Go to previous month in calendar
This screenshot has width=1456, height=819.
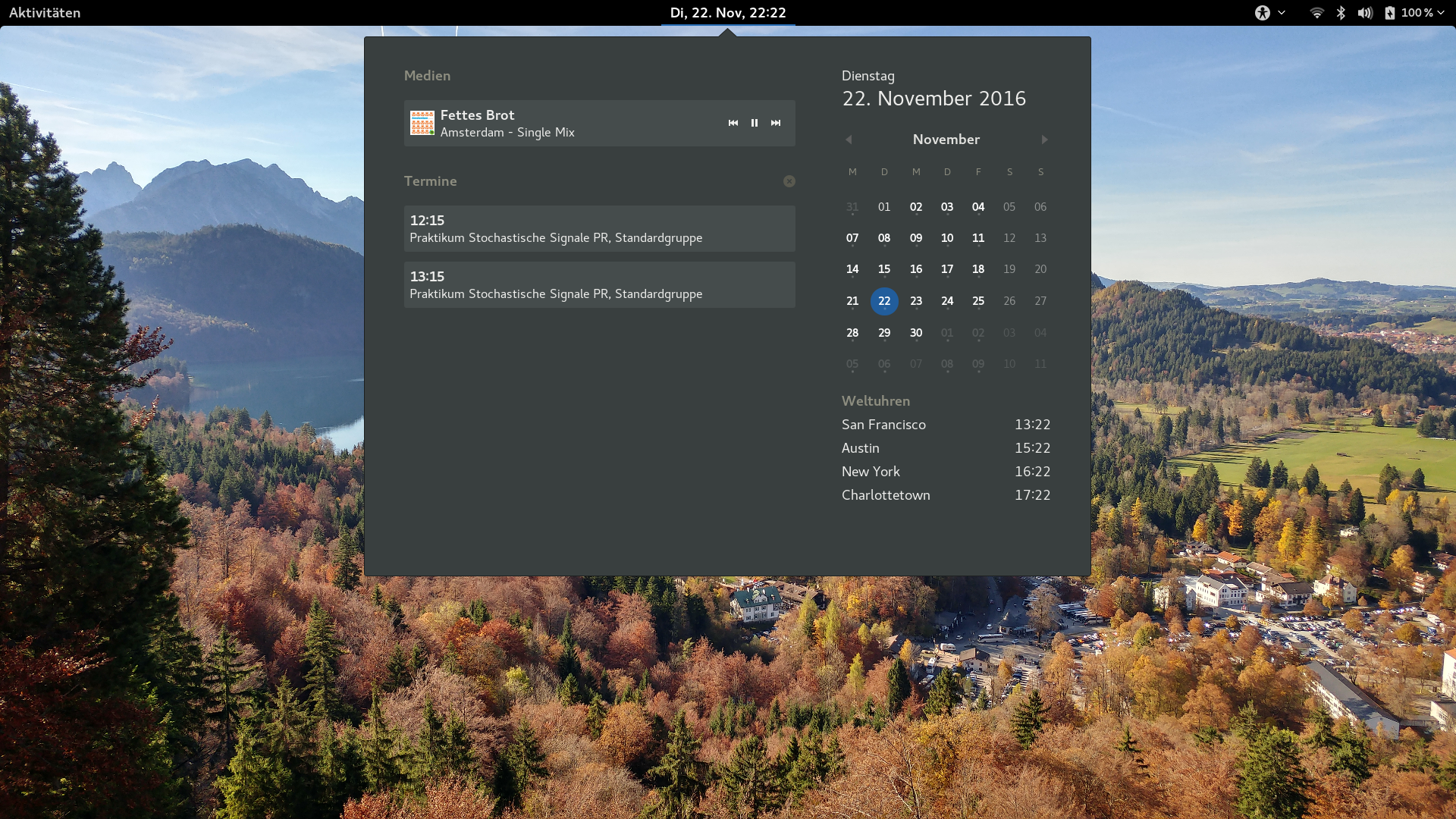click(849, 140)
